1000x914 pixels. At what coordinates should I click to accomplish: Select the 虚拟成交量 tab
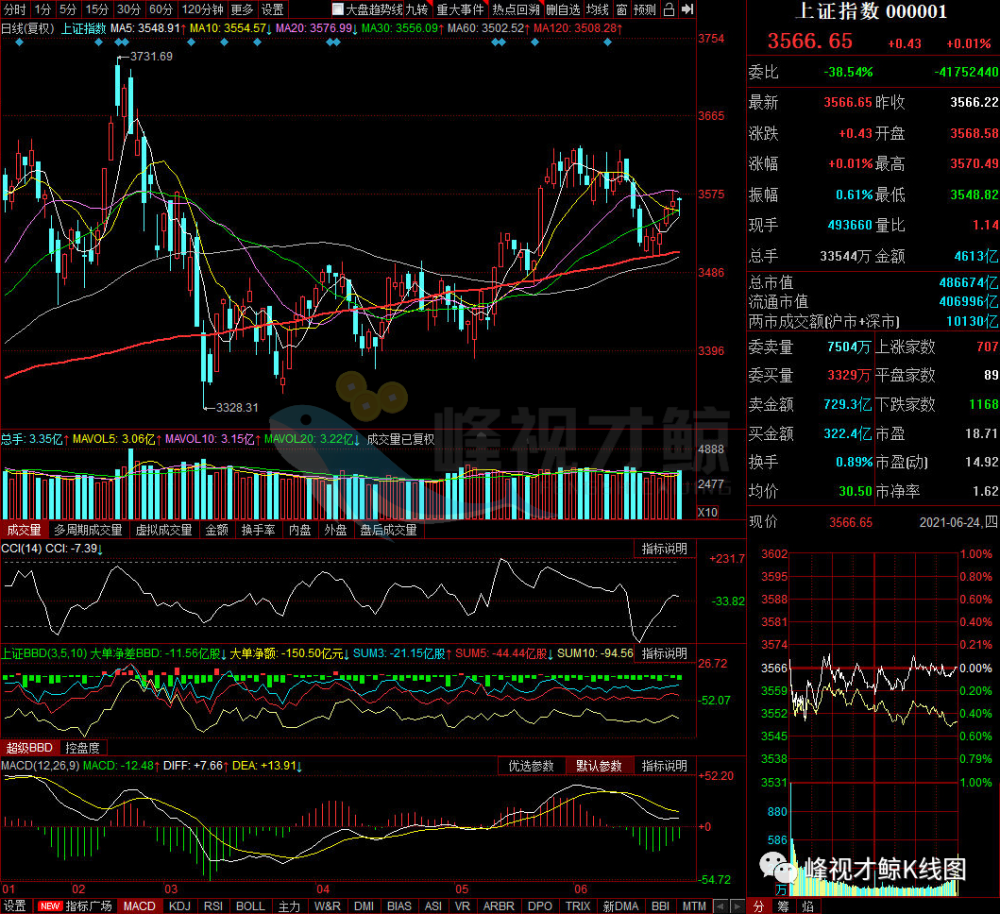click(164, 530)
